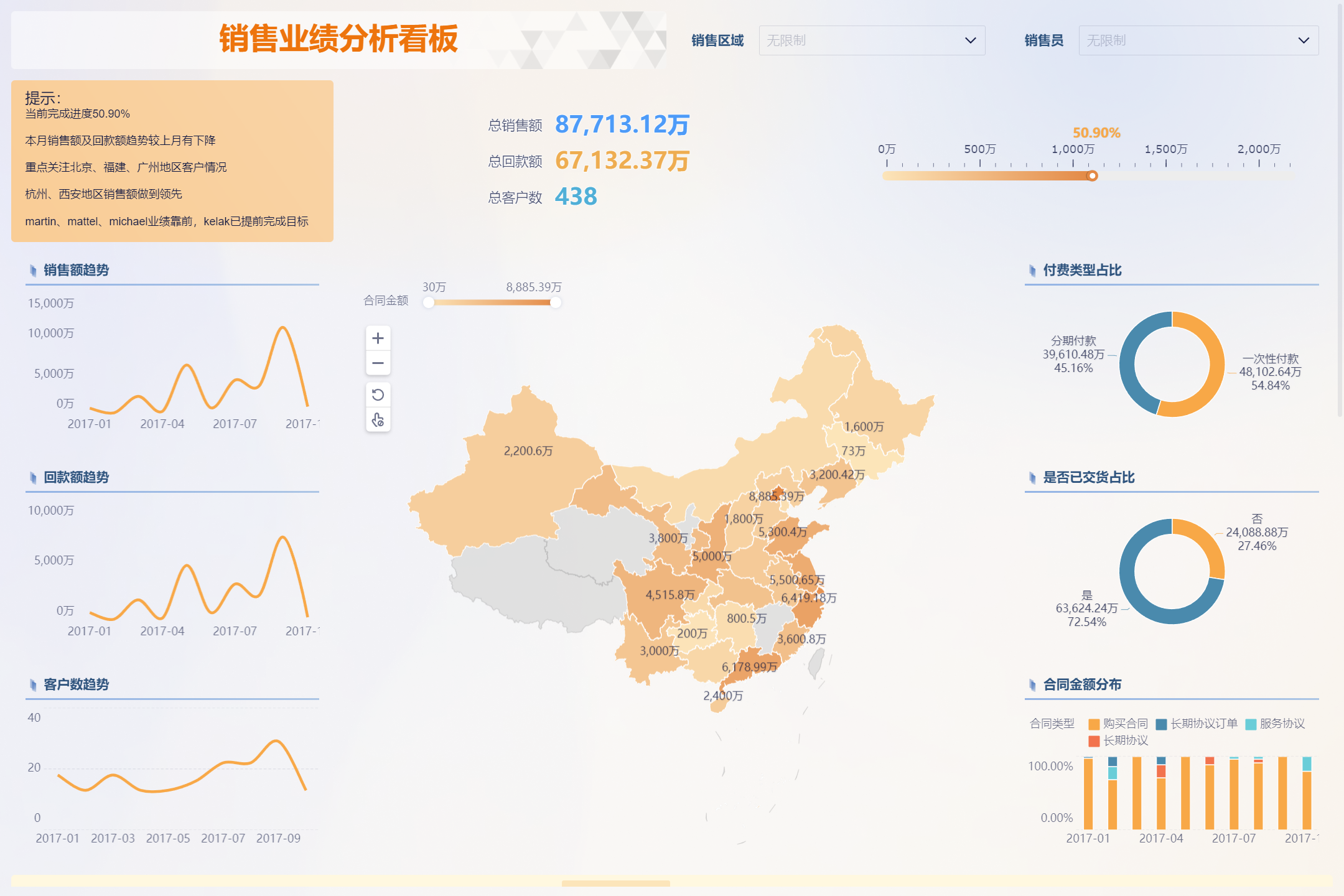Open the 销售员 dropdown
This screenshot has width=1344, height=896.
(x=1198, y=40)
